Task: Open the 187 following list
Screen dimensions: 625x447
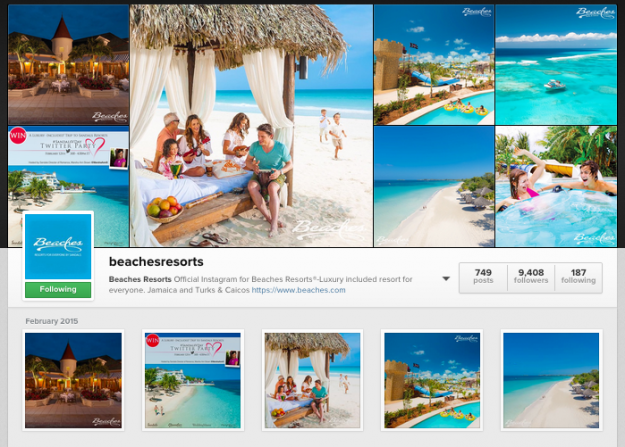Action: pyautogui.click(x=578, y=276)
